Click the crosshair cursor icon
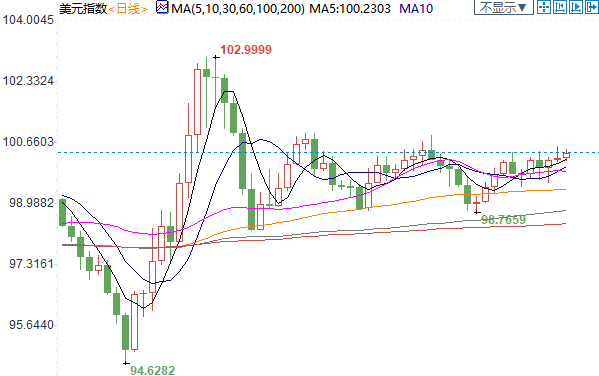Image resolution: width=599 pixels, height=376 pixels. click(x=543, y=7)
